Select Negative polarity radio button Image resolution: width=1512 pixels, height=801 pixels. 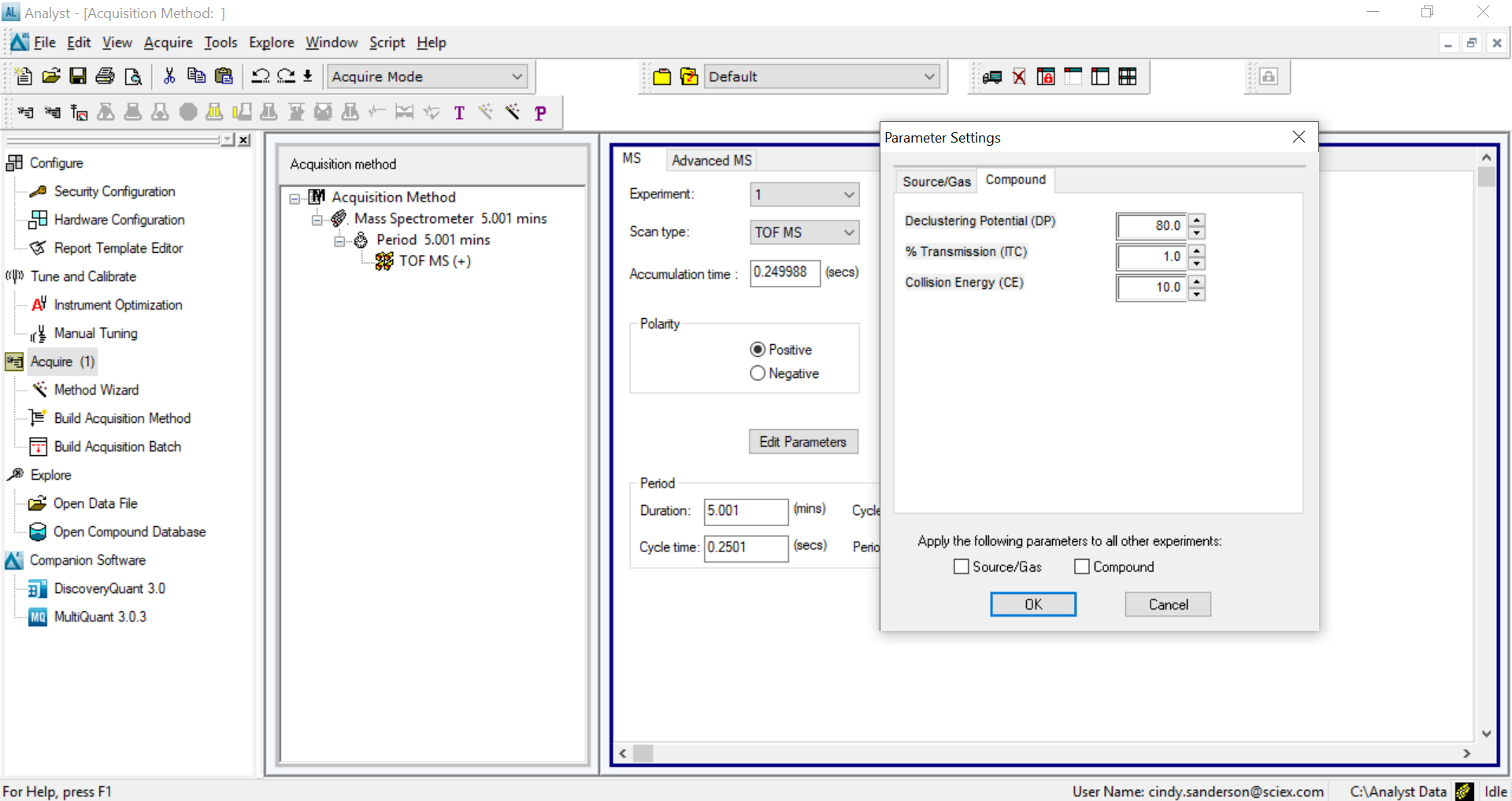pyautogui.click(x=758, y=373)
